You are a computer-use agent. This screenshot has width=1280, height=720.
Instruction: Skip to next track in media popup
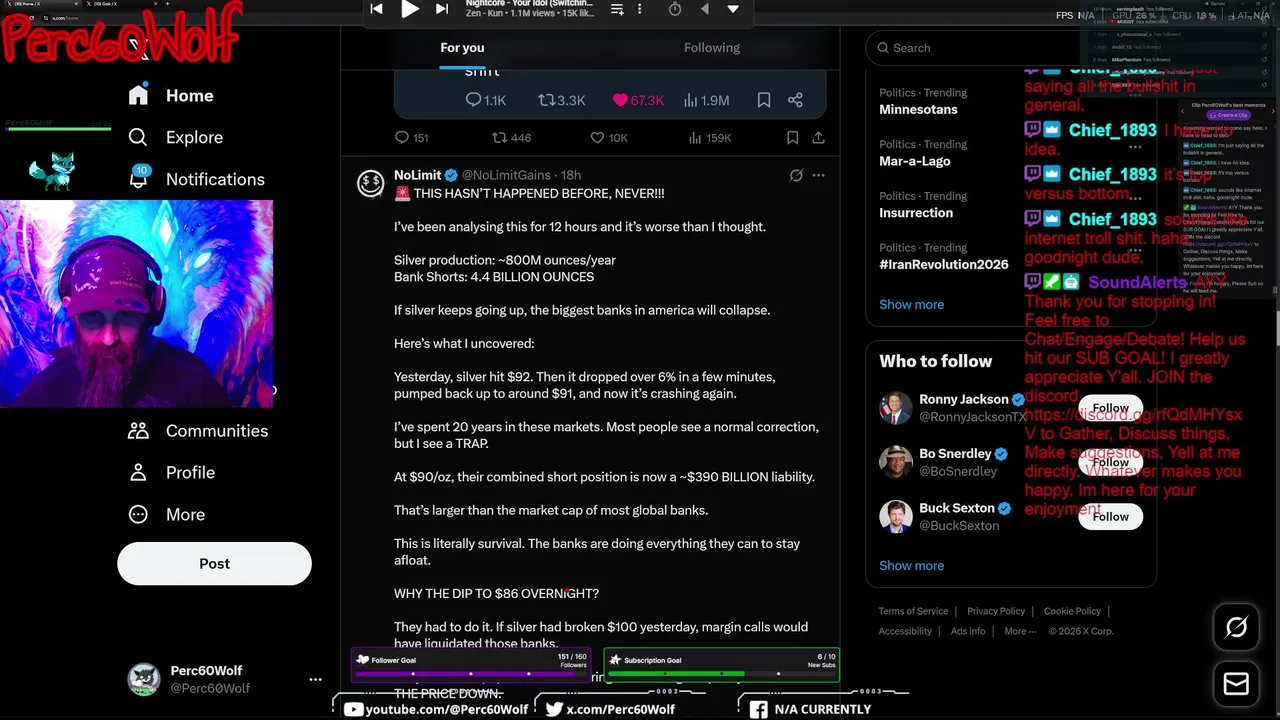click(x=442, y=9)
